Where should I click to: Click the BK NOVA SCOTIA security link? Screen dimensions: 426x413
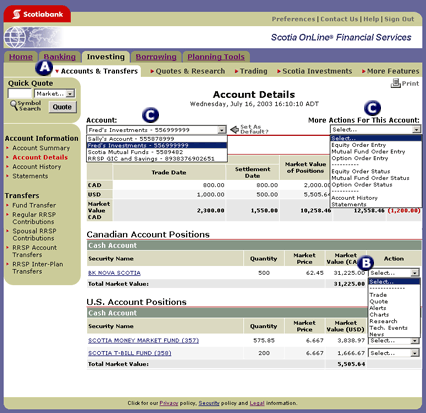pos(114,273)
